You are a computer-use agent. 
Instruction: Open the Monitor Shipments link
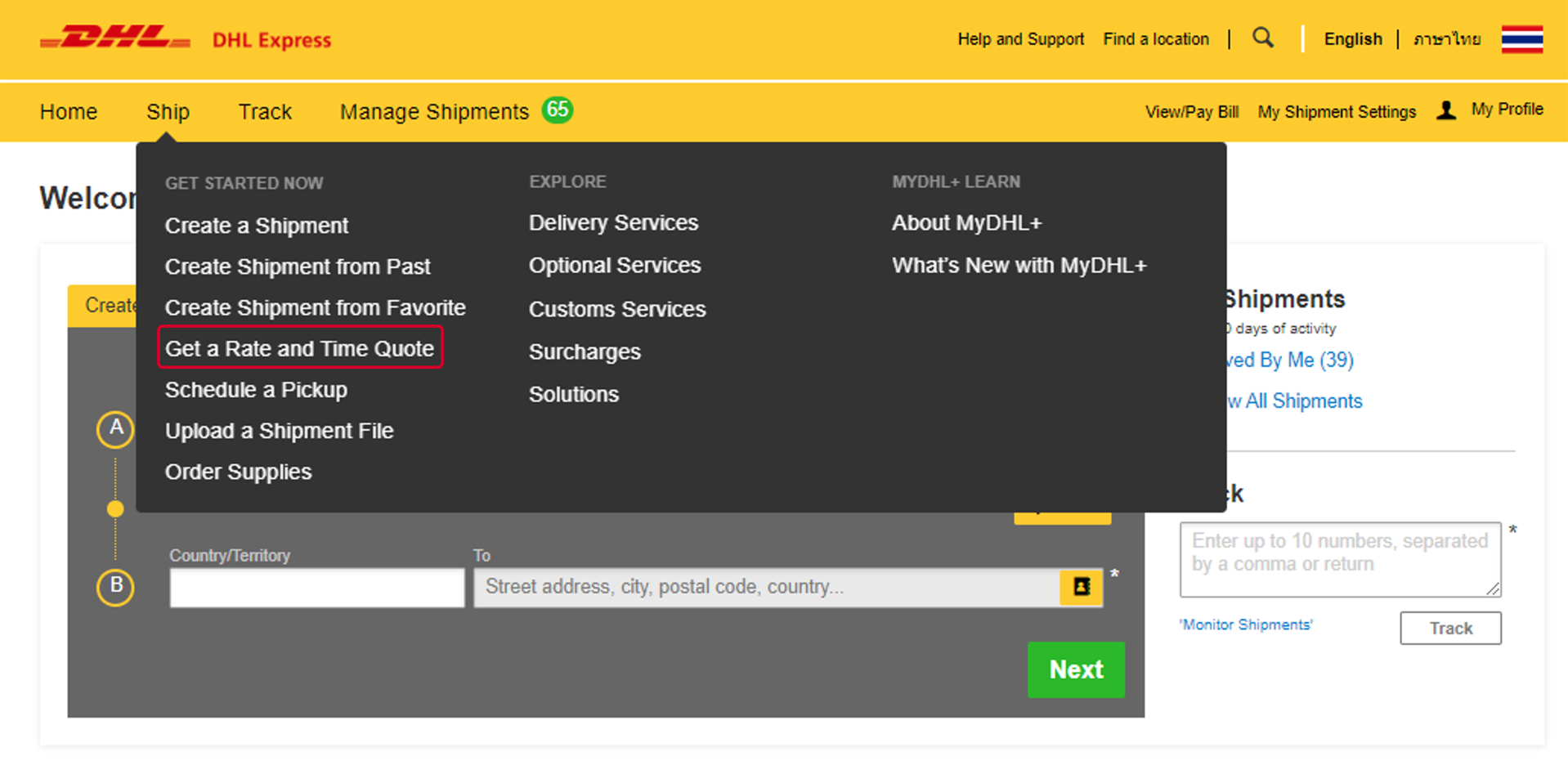pyautogui.click(x=1245, y=624)
